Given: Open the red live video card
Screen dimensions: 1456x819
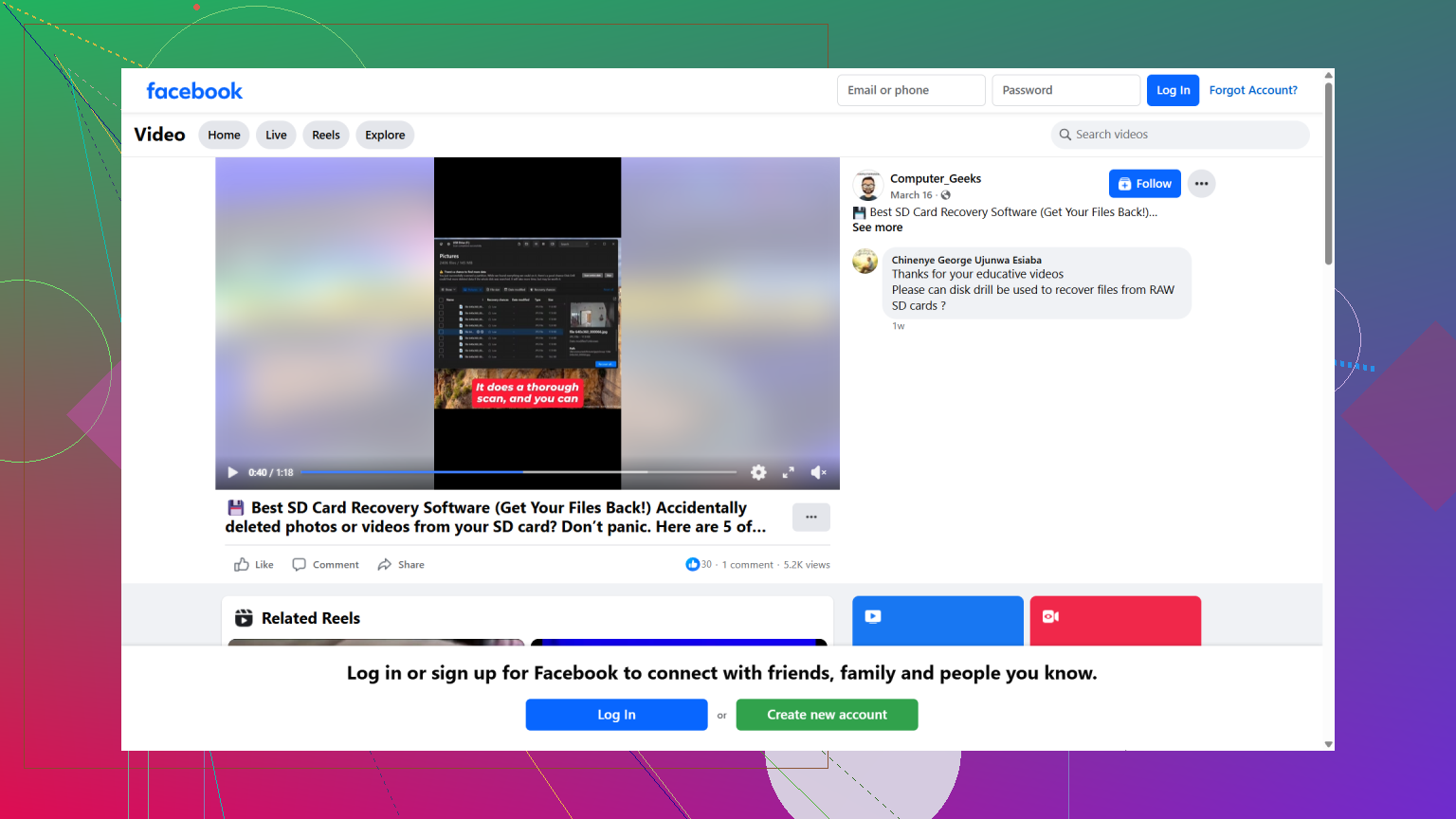Looking at the screenshot, I should pos(1115,621).
